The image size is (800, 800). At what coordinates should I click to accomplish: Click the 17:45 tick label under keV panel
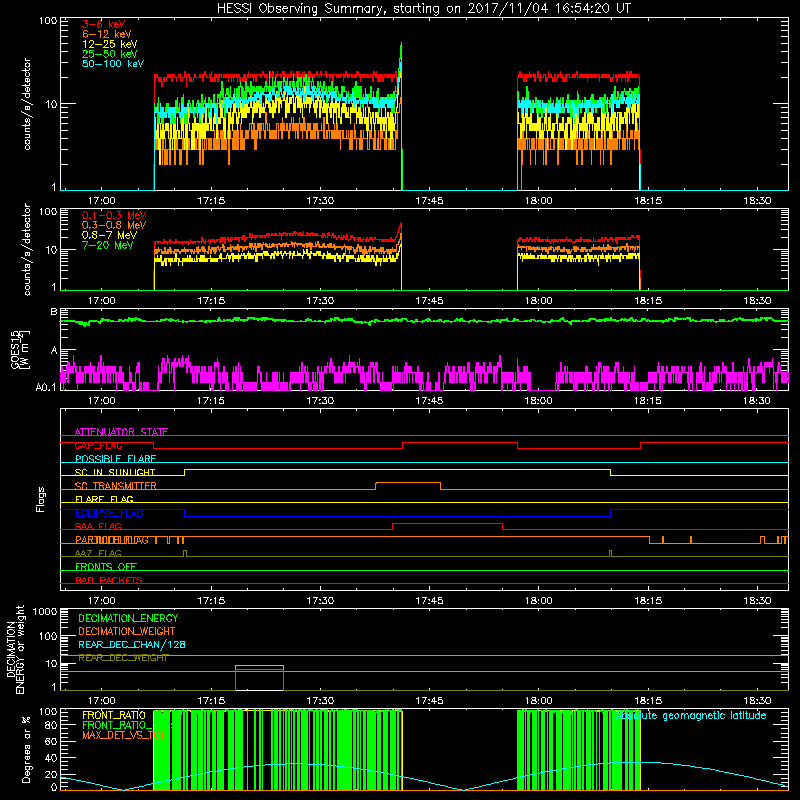[429, 201]
